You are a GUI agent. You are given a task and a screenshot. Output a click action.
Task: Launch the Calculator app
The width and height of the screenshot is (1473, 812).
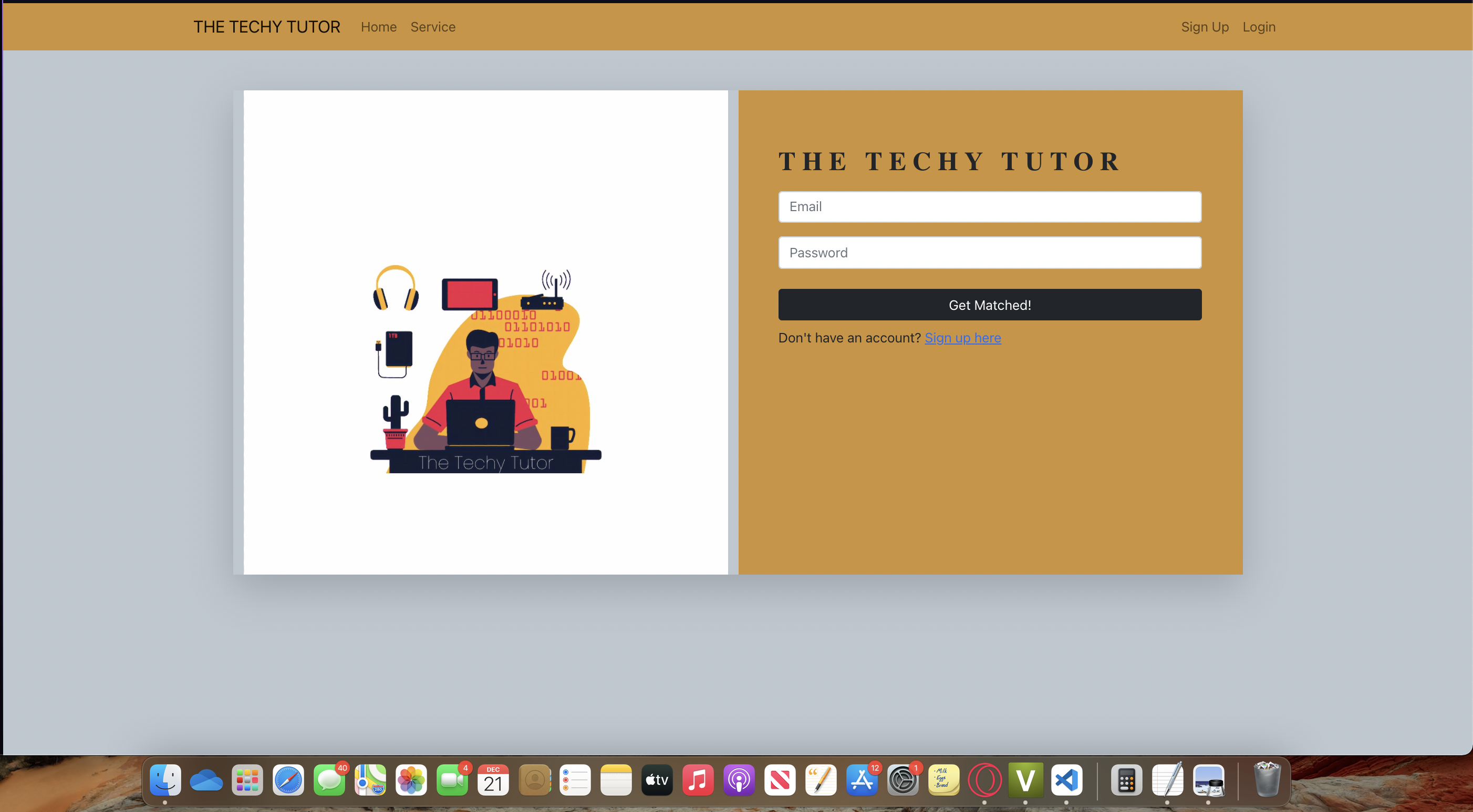(x=1125, y=780)
